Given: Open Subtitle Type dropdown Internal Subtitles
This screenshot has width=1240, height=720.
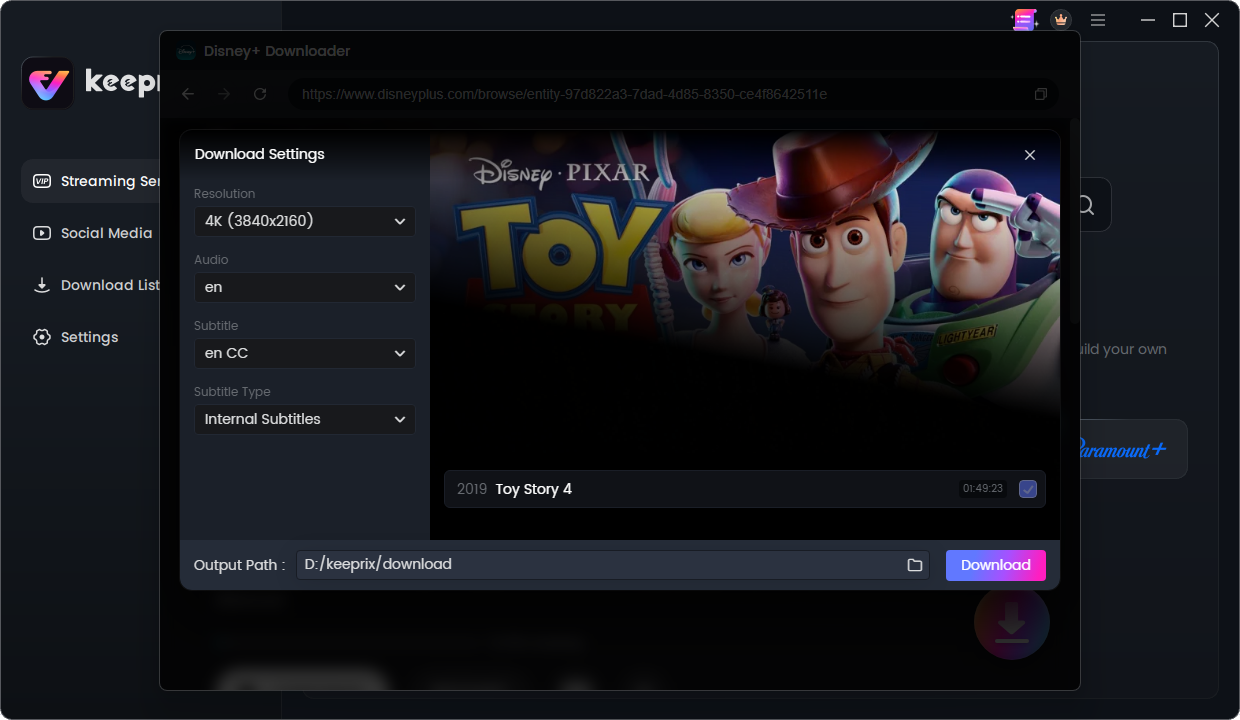Looking at the screenshot, I should click(x=305, y=419).
